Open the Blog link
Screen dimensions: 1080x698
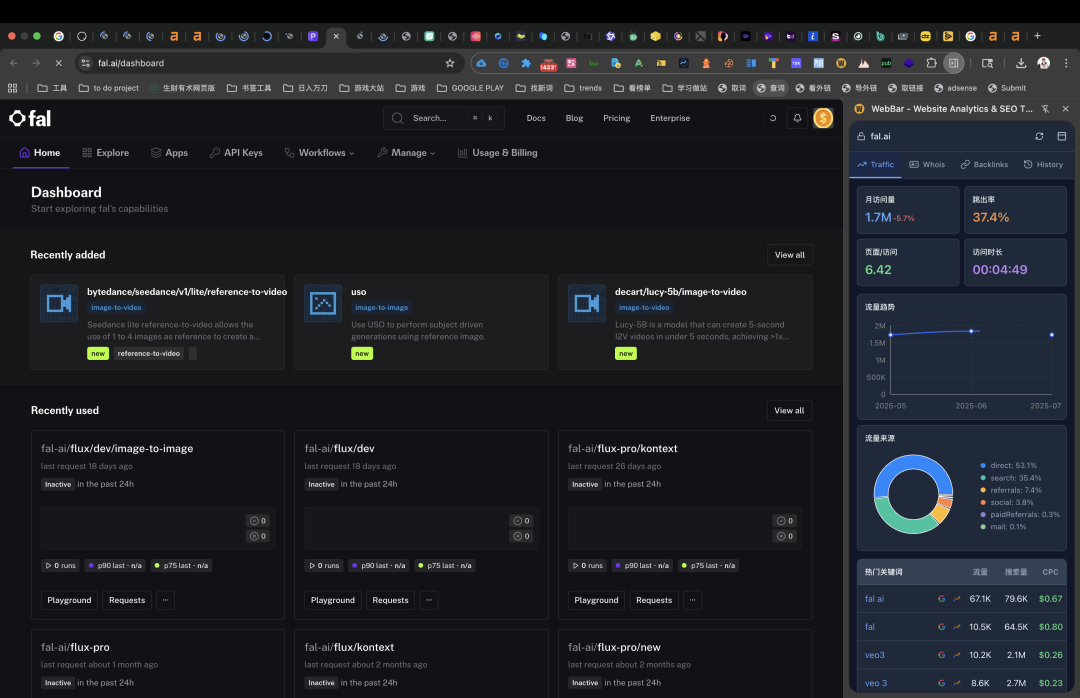(x=574, y=118)
